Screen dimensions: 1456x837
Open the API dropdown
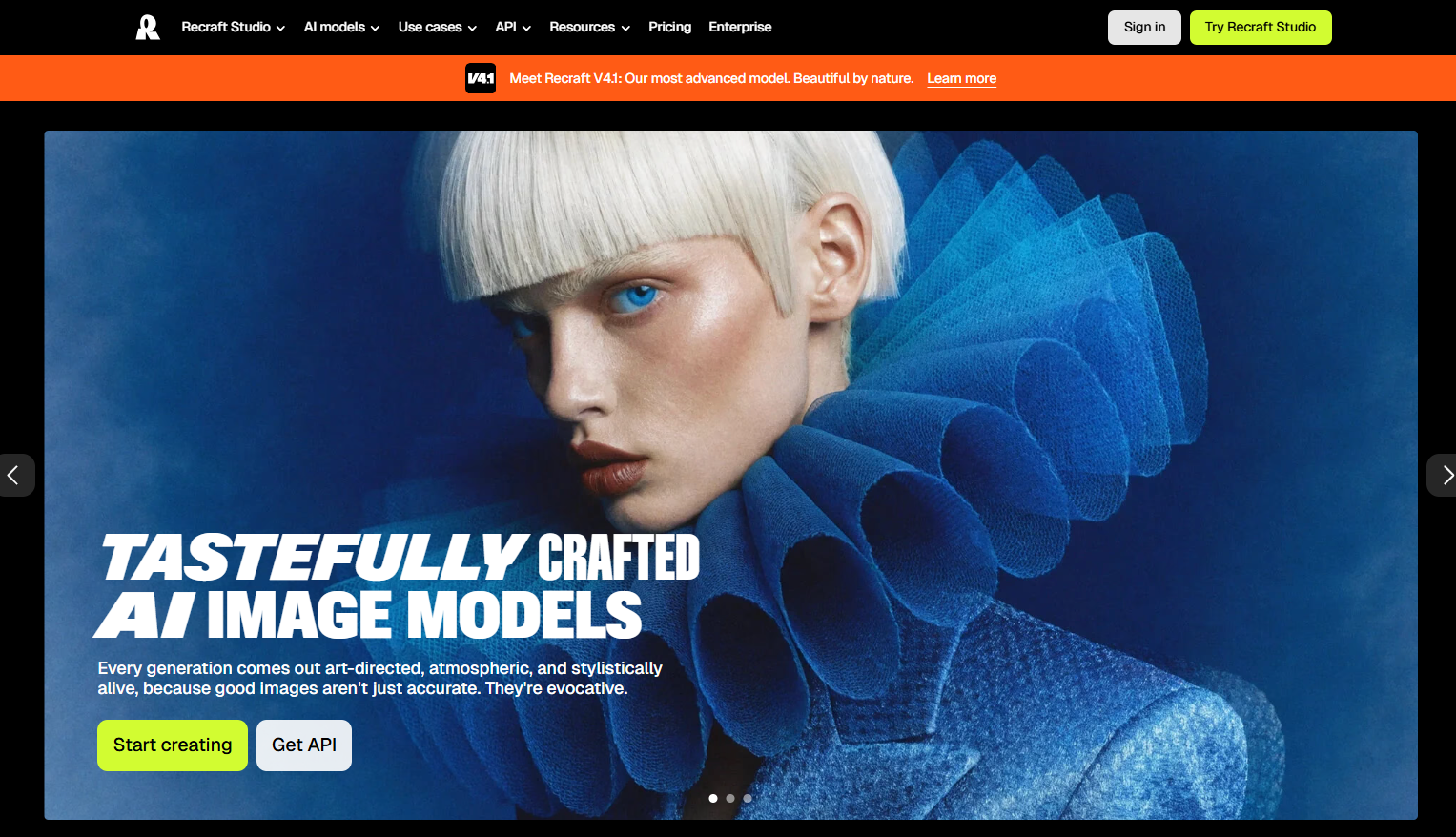point(513,27)
